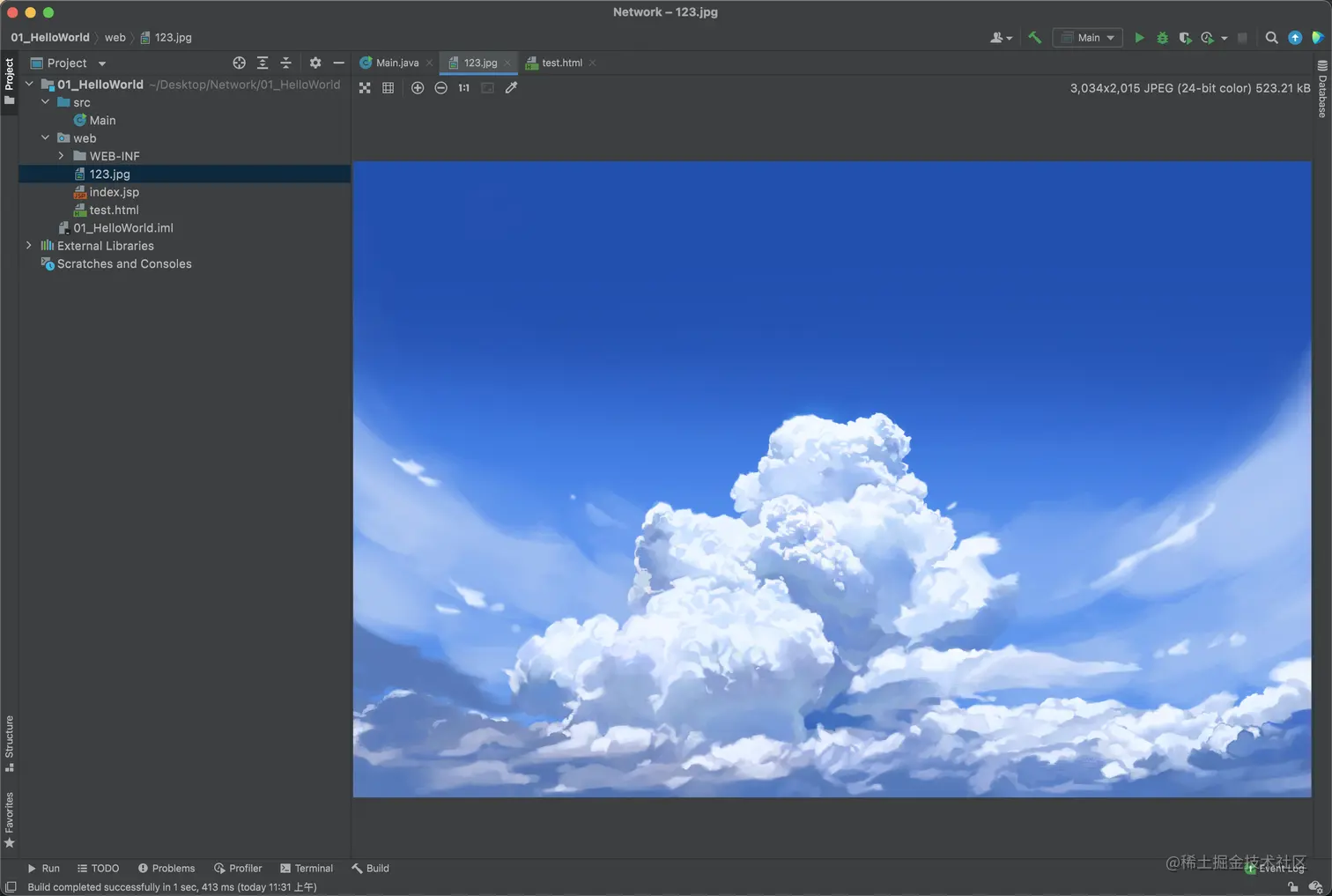Open the TODO tool window
Screen dimensions: 1332x896
[x=98, y=869]
